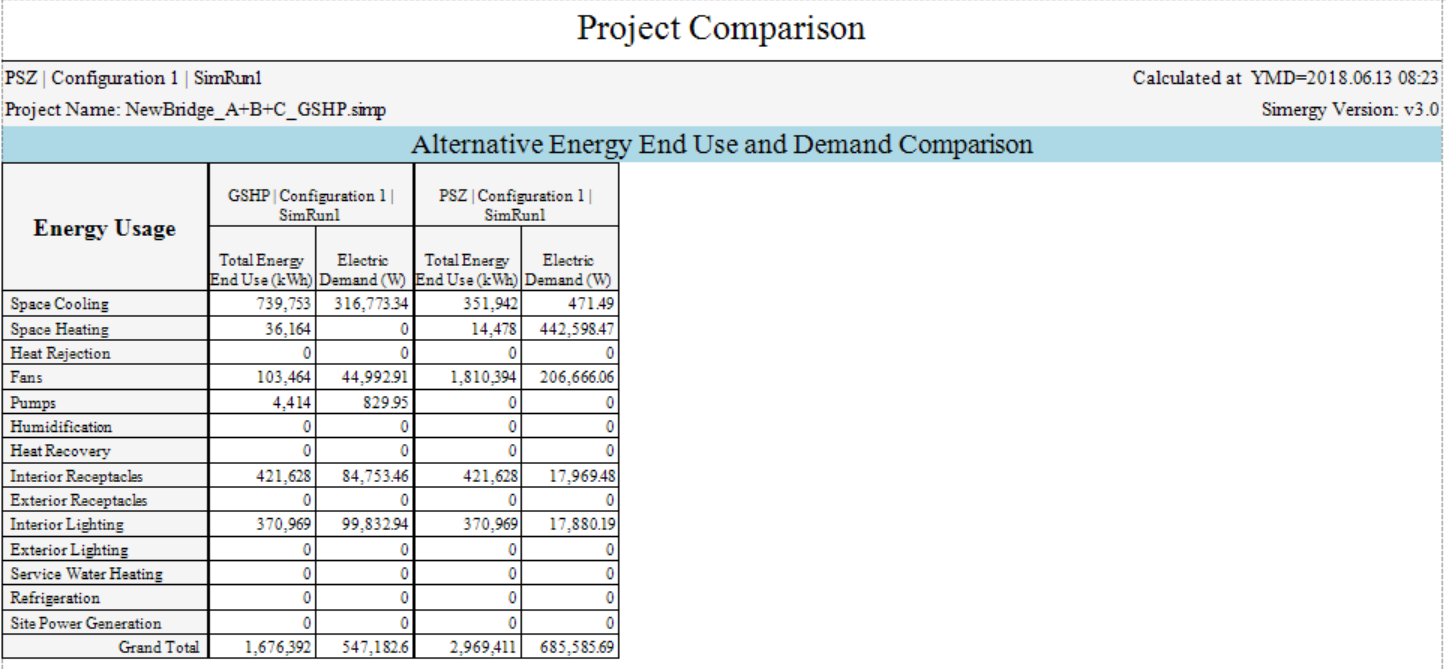The image size is (1447, 669).
Task: Click the PSZ Configuration 1 SimRun1 table header
Action: pyautogui.click(x=515, y=205)
